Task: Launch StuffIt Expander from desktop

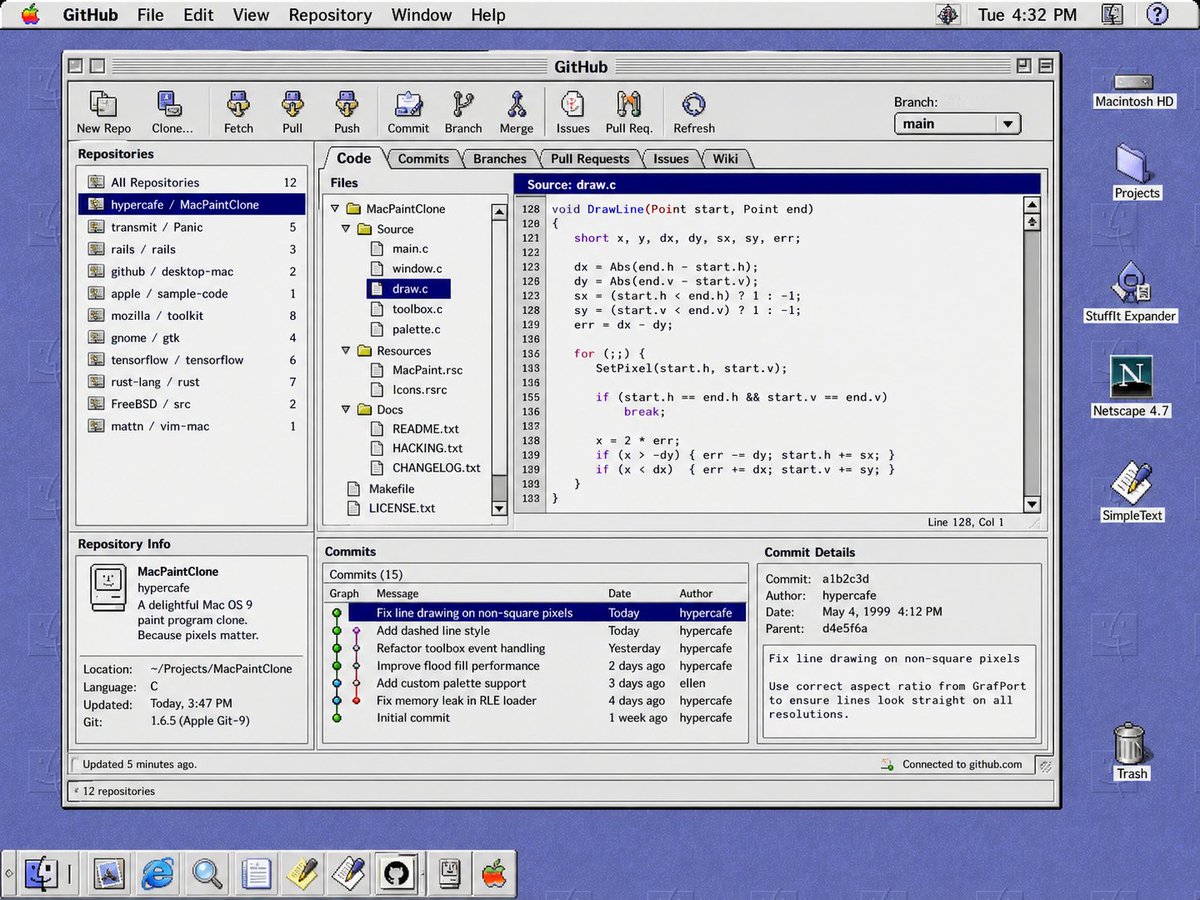Action: point(1131,284)
